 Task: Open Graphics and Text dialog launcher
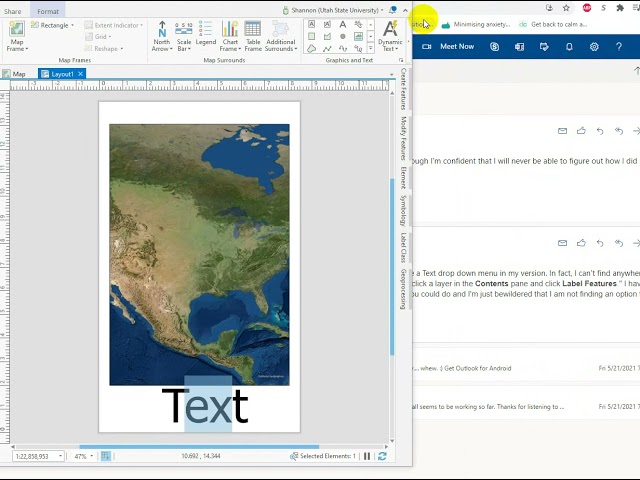coord(401,60)
